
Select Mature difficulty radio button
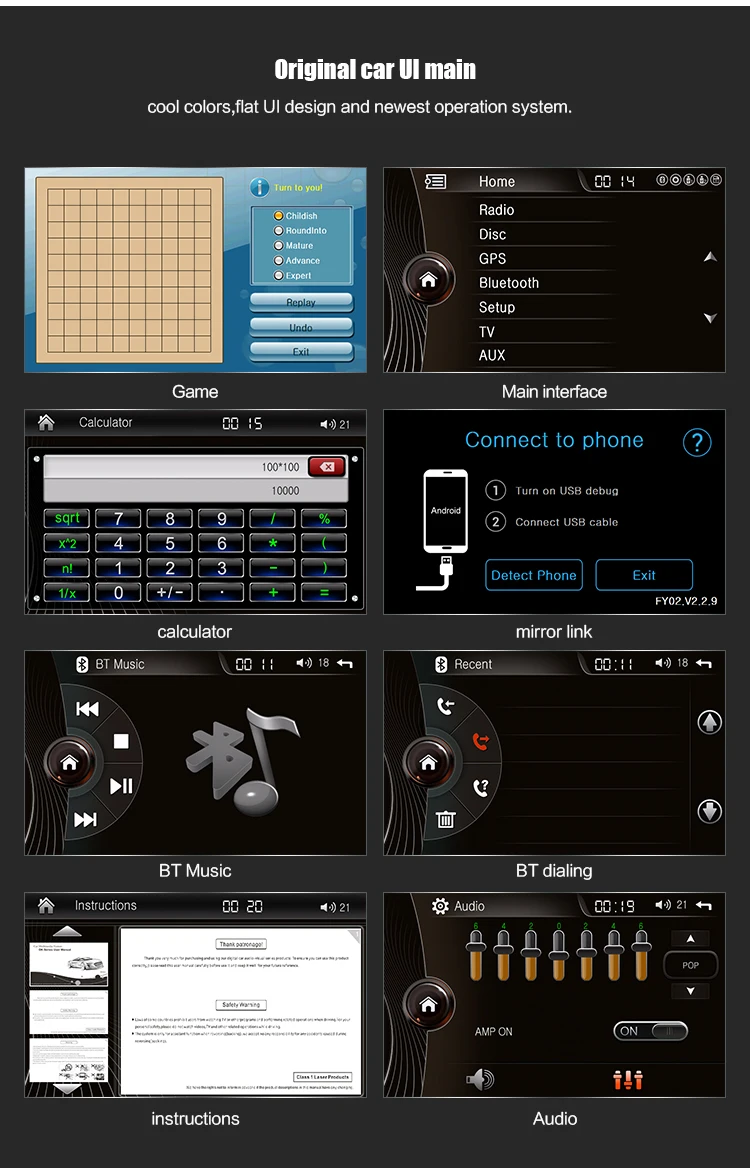click(279, 245)
